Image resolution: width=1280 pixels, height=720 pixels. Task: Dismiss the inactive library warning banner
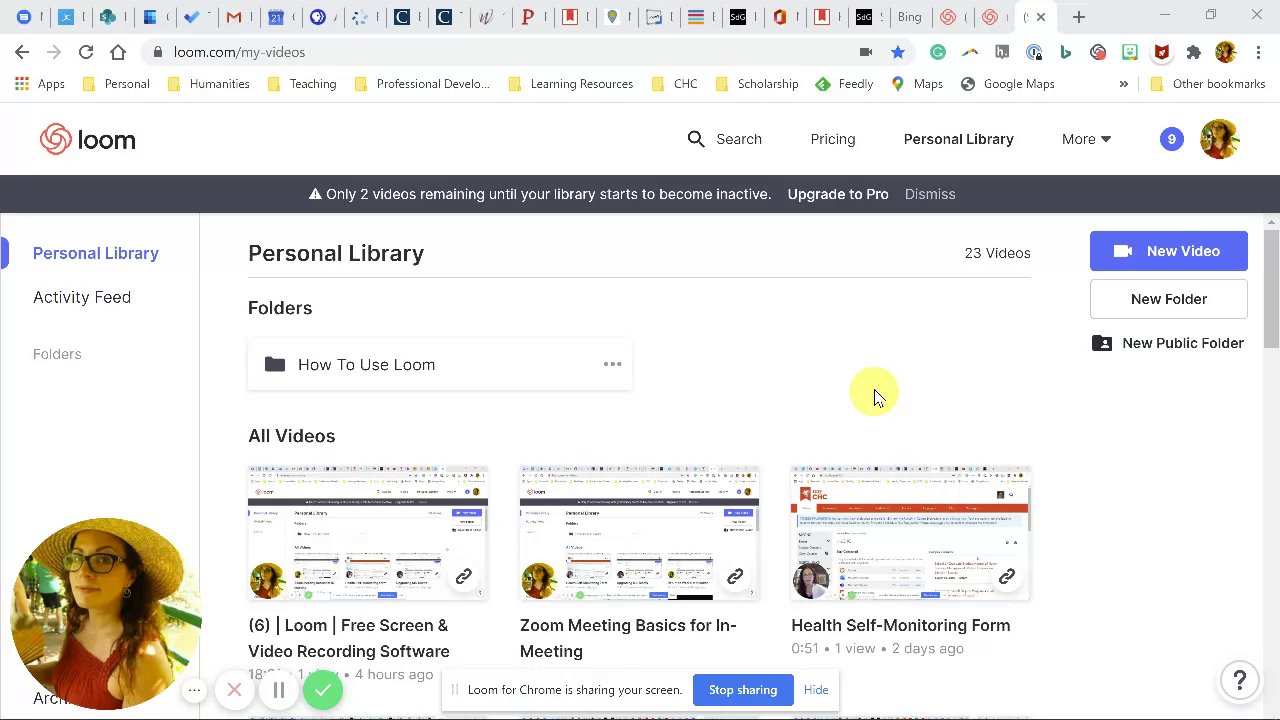click(929, 194)
